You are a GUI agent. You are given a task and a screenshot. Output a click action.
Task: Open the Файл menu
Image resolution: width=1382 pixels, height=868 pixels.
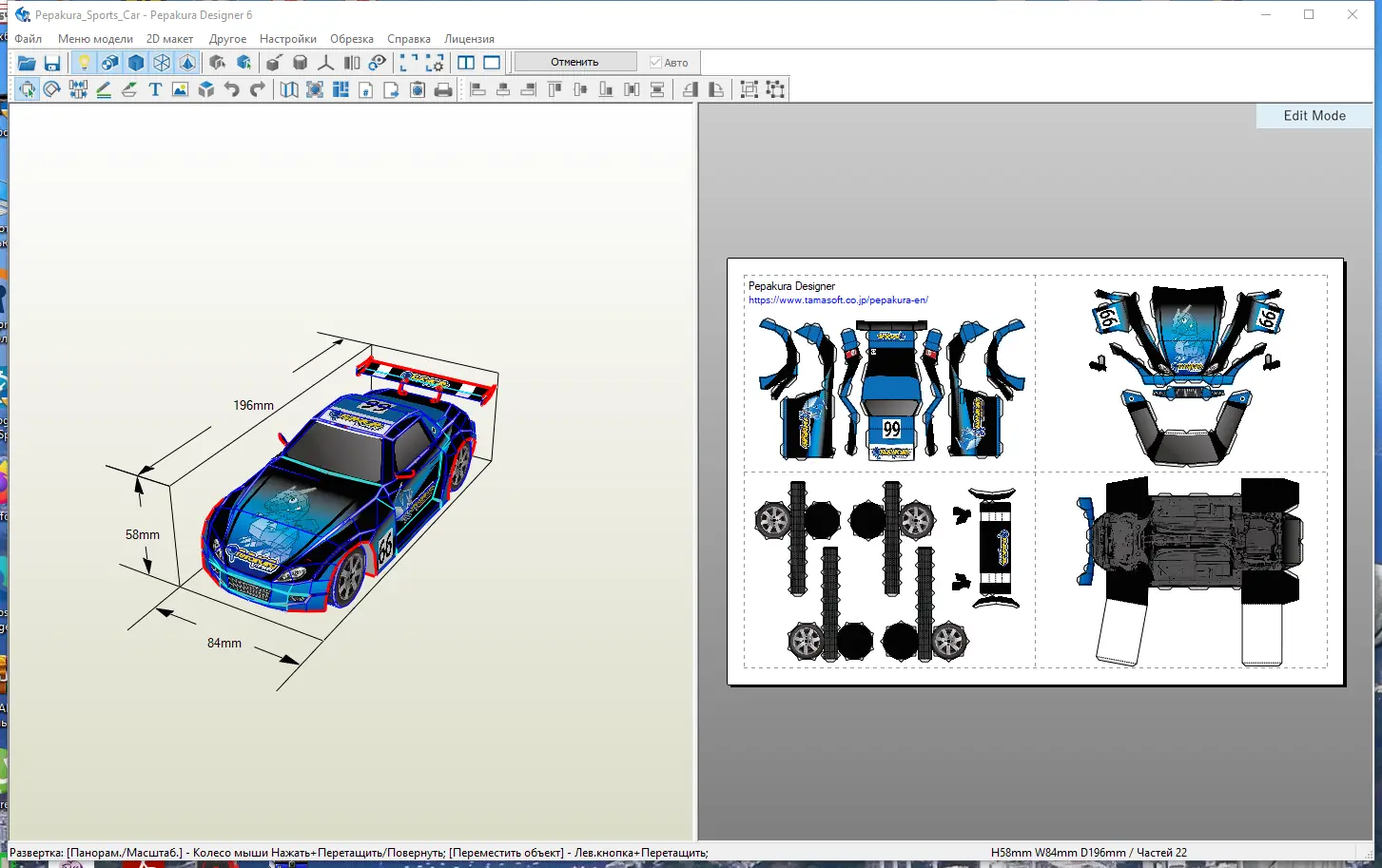(x=29, y=39)
